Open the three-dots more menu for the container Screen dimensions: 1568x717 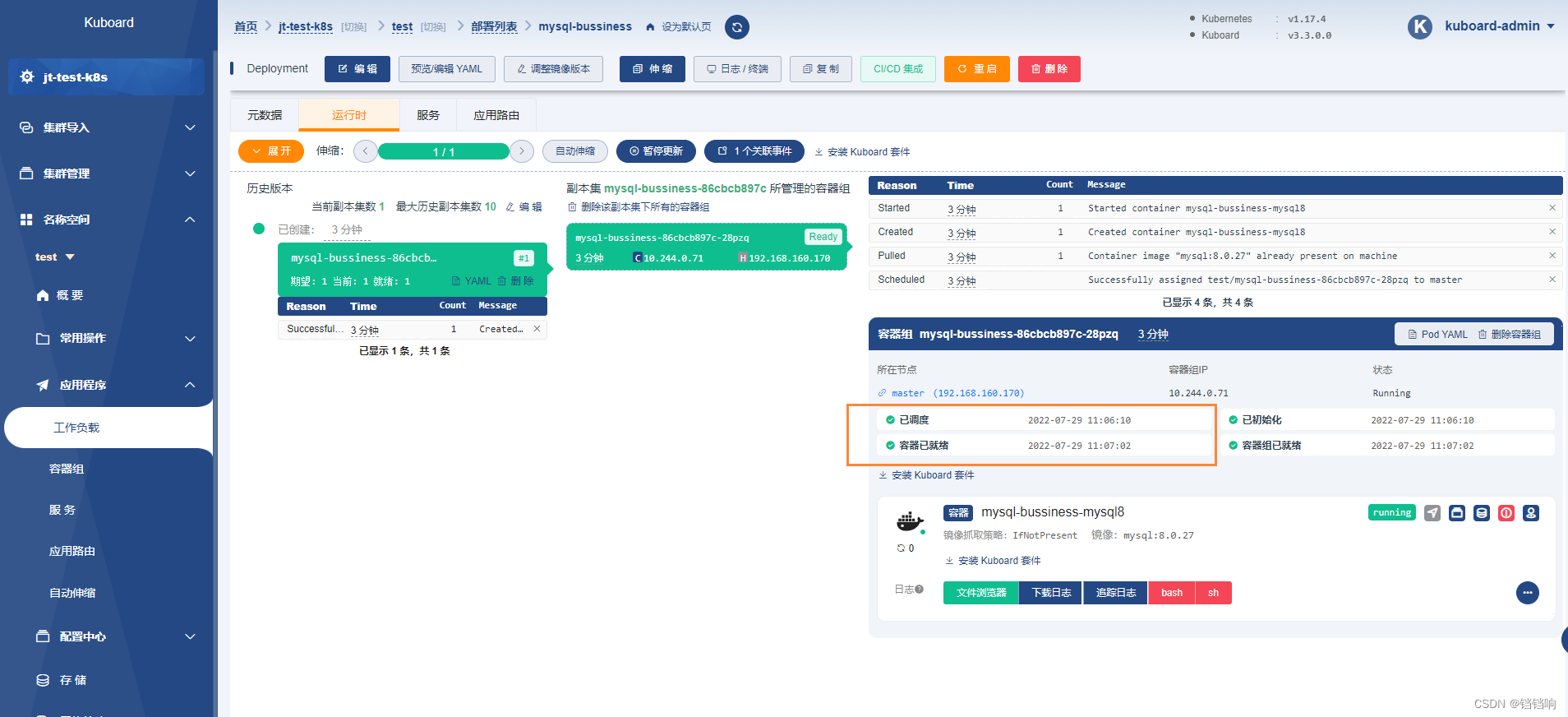point(1528,593)
